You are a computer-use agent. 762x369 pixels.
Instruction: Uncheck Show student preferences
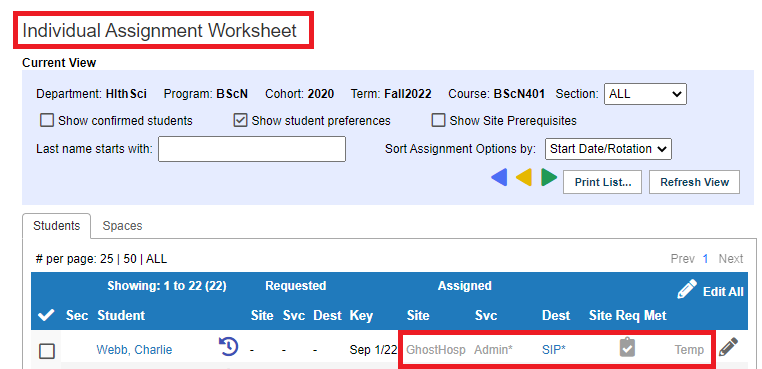pos(240,120)
